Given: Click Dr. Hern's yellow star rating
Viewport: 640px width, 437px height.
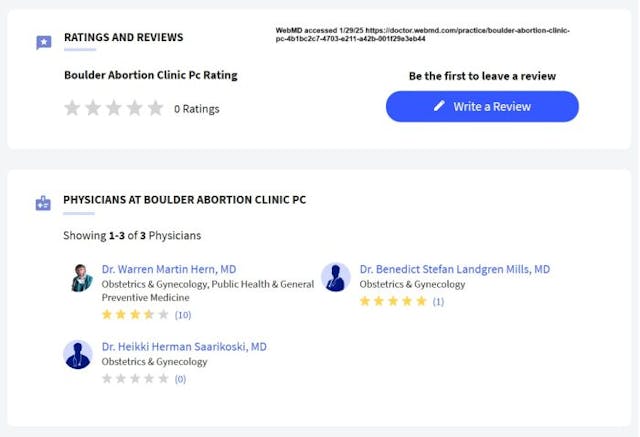Looking at the screenshot, I should [135, 314].
